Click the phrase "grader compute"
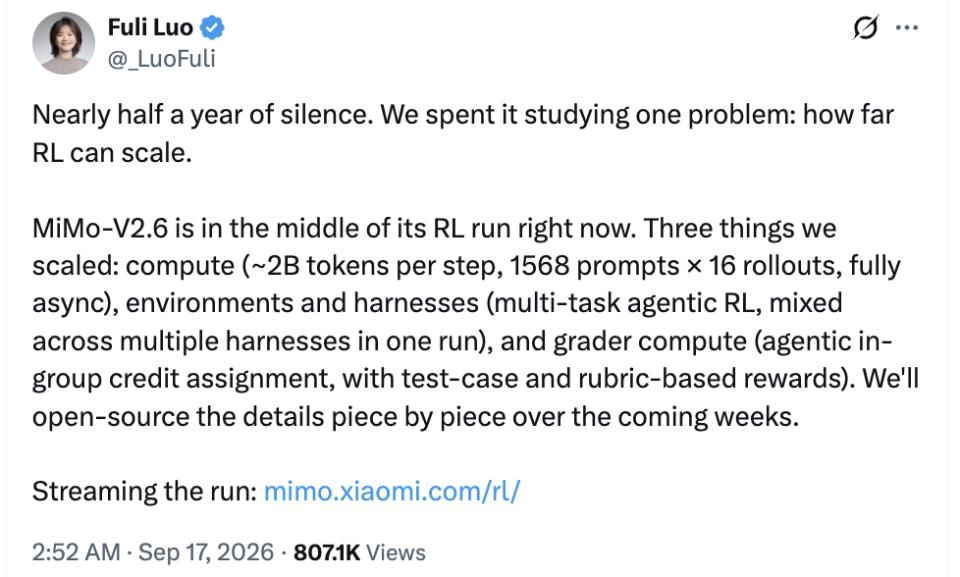Viewport: 960px width, 577px height. pyautogui.click(x=650, y=341)
